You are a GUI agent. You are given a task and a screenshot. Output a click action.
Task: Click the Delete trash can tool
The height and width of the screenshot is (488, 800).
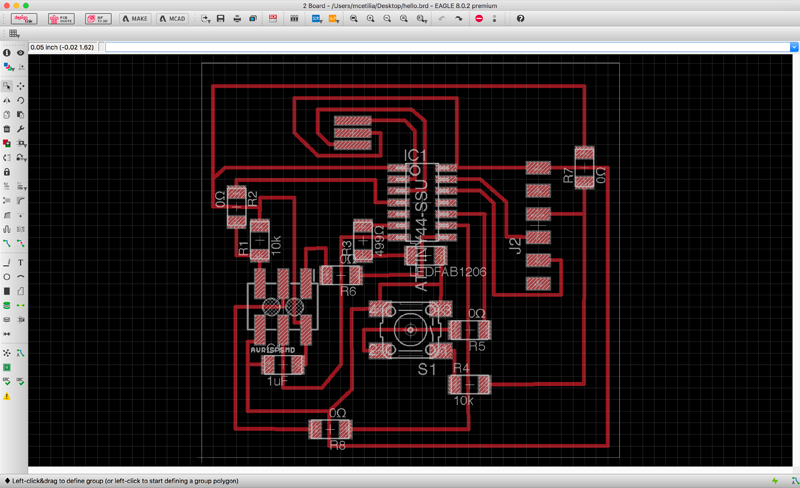click(7, 129)
